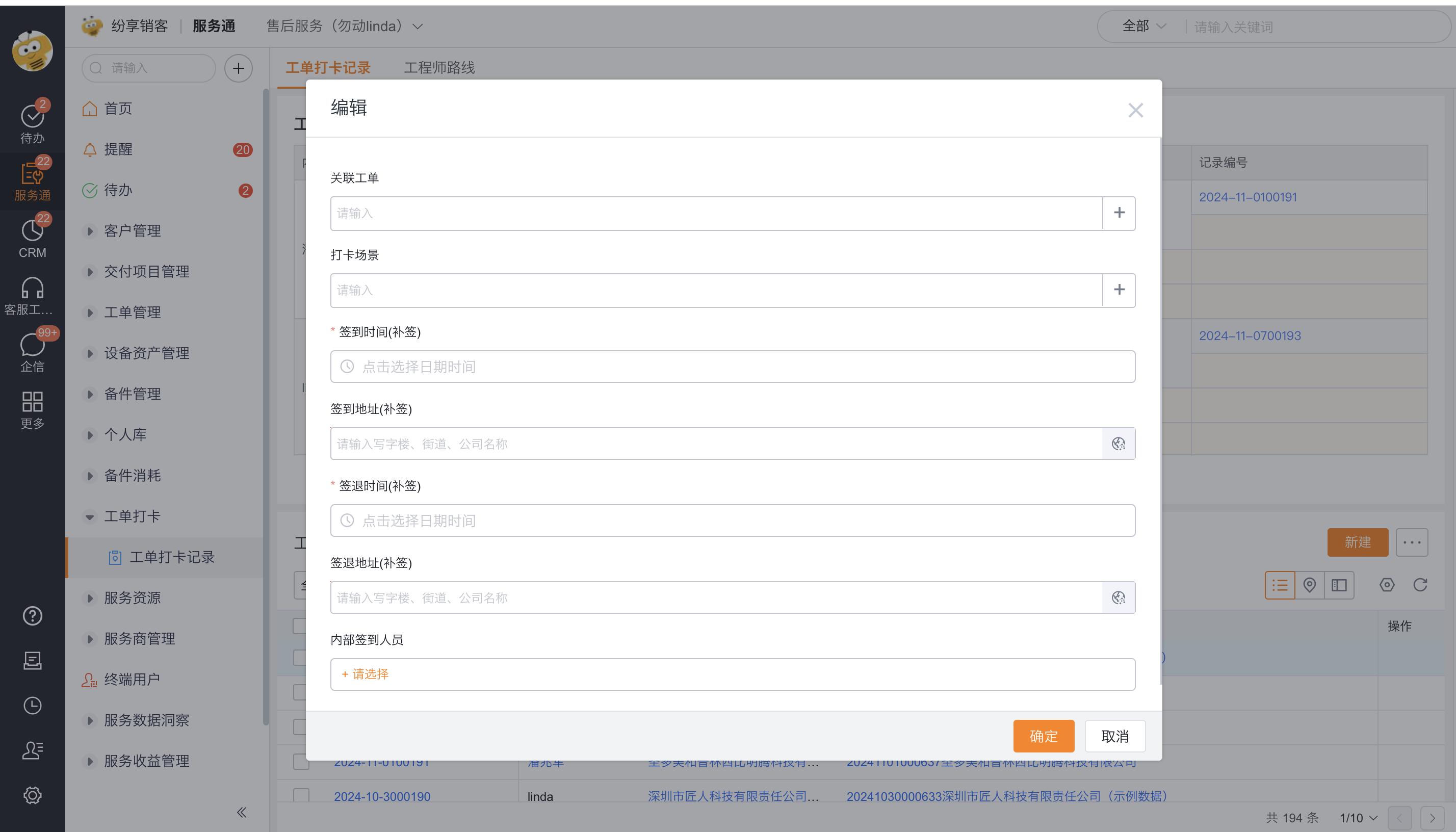Click the refresh icon above table
This screenshot has height=832, width=1456.
(1420, 585)
